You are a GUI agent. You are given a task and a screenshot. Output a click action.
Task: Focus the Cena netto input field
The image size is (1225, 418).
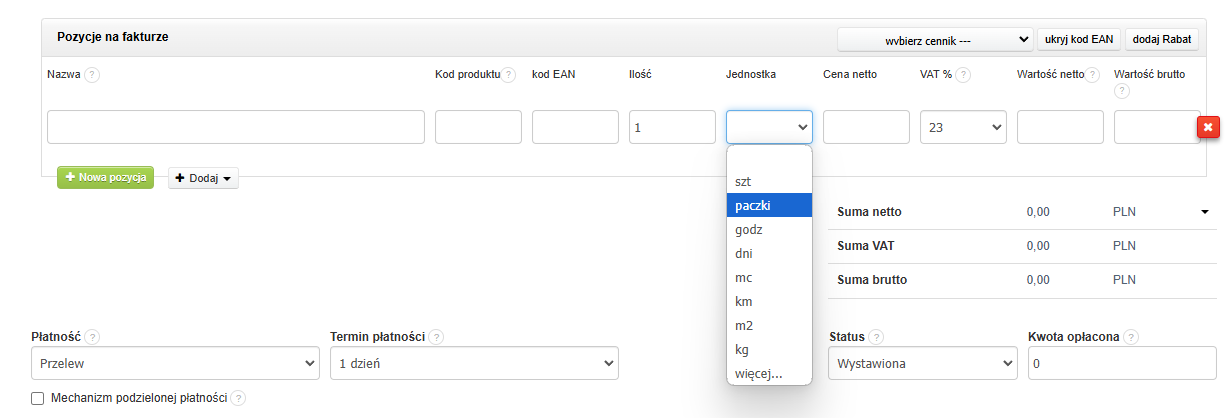tap(866, 127)
